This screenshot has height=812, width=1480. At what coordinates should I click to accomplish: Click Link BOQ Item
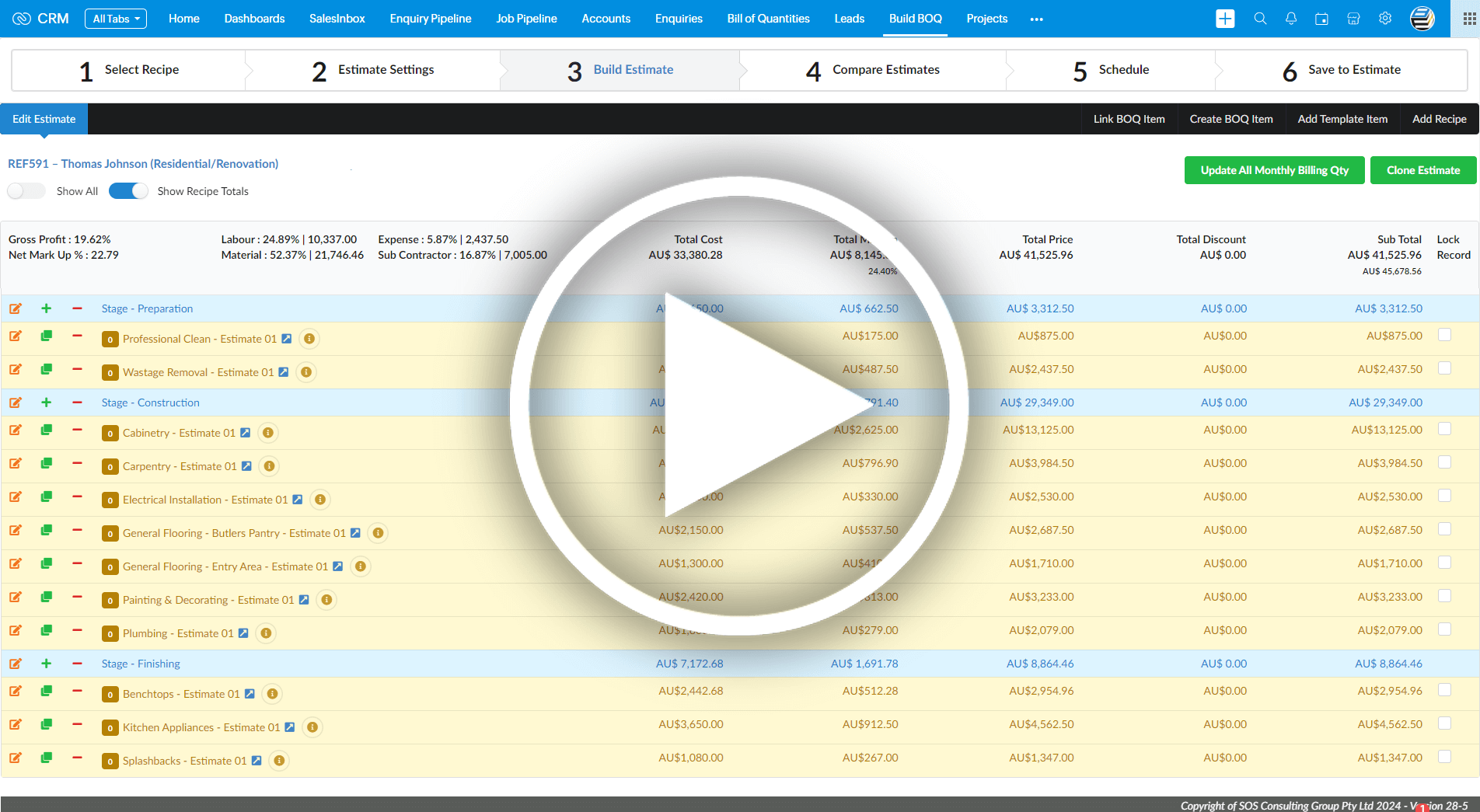pyautogui.click(x=1129, y=119)
